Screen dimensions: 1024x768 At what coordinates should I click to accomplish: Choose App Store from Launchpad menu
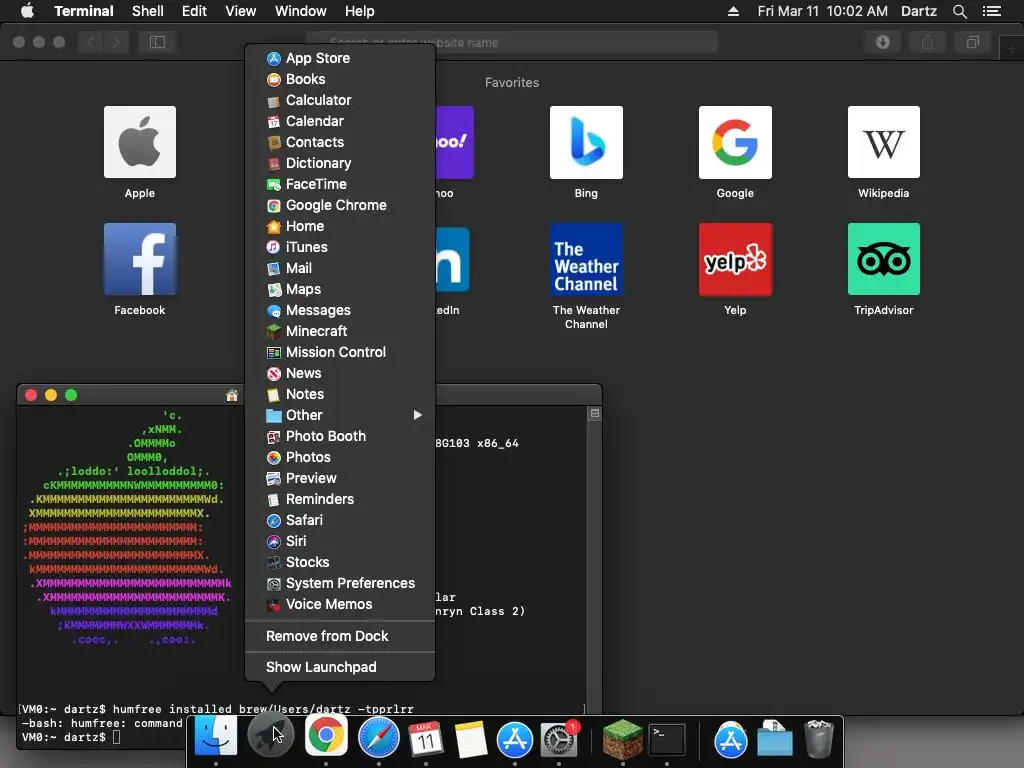(x=340, y=58)
